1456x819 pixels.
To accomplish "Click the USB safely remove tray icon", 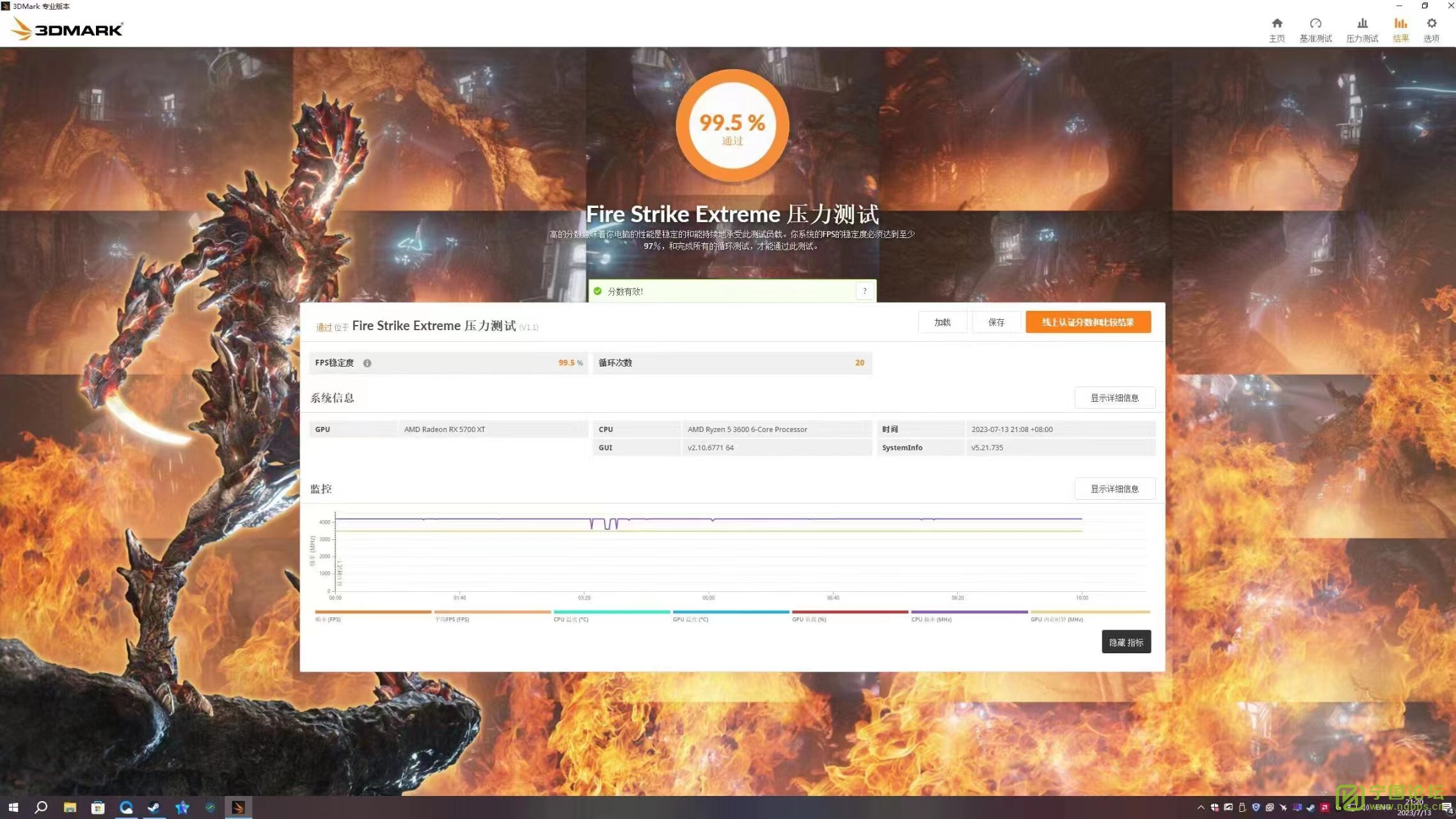I will [x=1242, y=807].
